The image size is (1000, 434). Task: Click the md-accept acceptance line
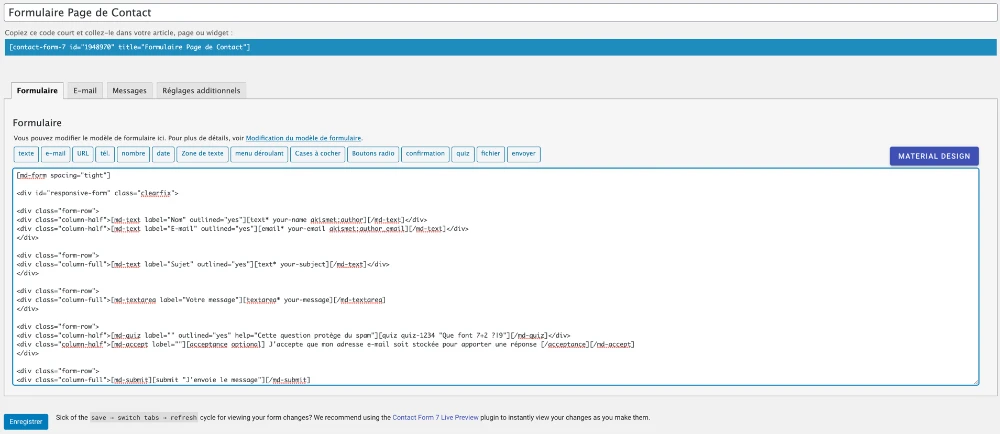[x=325, y=344]
